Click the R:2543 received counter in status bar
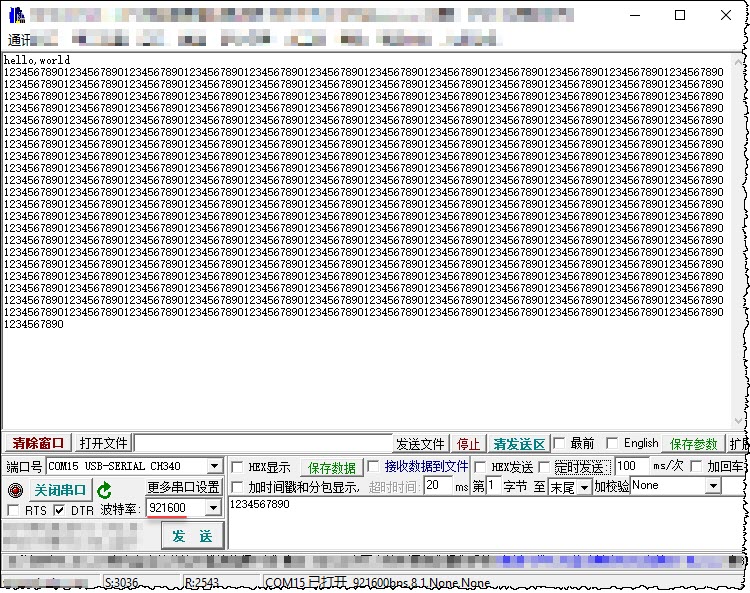 click(x=201, y=583)
